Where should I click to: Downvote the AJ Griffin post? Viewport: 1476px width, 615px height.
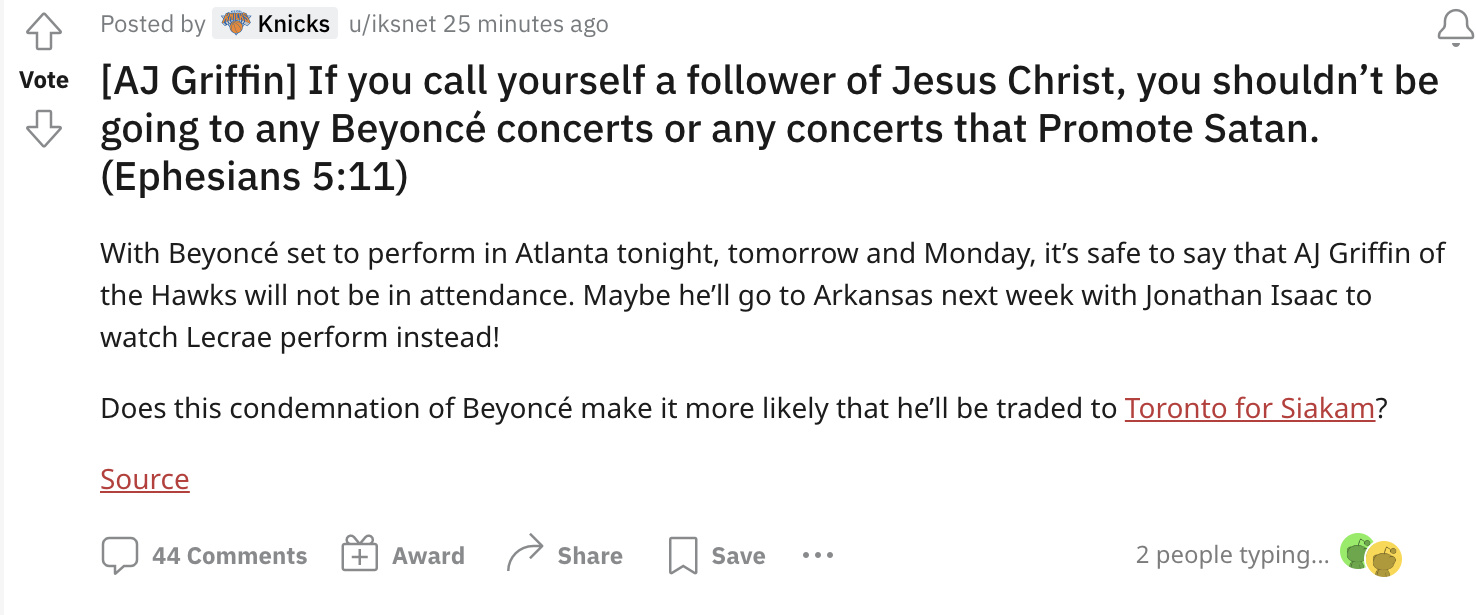click(x=44, y=130)
